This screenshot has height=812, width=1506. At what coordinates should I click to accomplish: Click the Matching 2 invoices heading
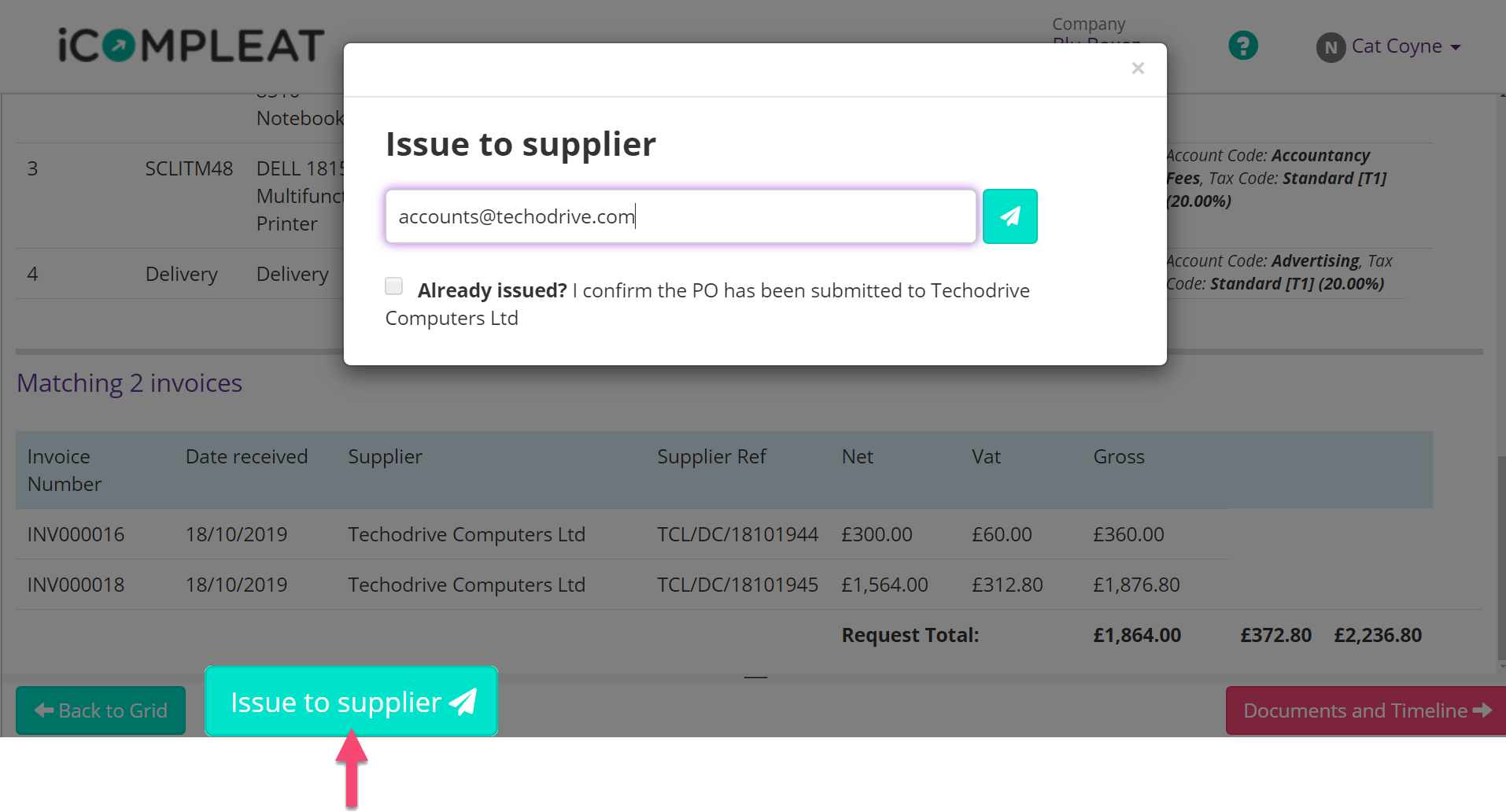[x=130, y=383]
